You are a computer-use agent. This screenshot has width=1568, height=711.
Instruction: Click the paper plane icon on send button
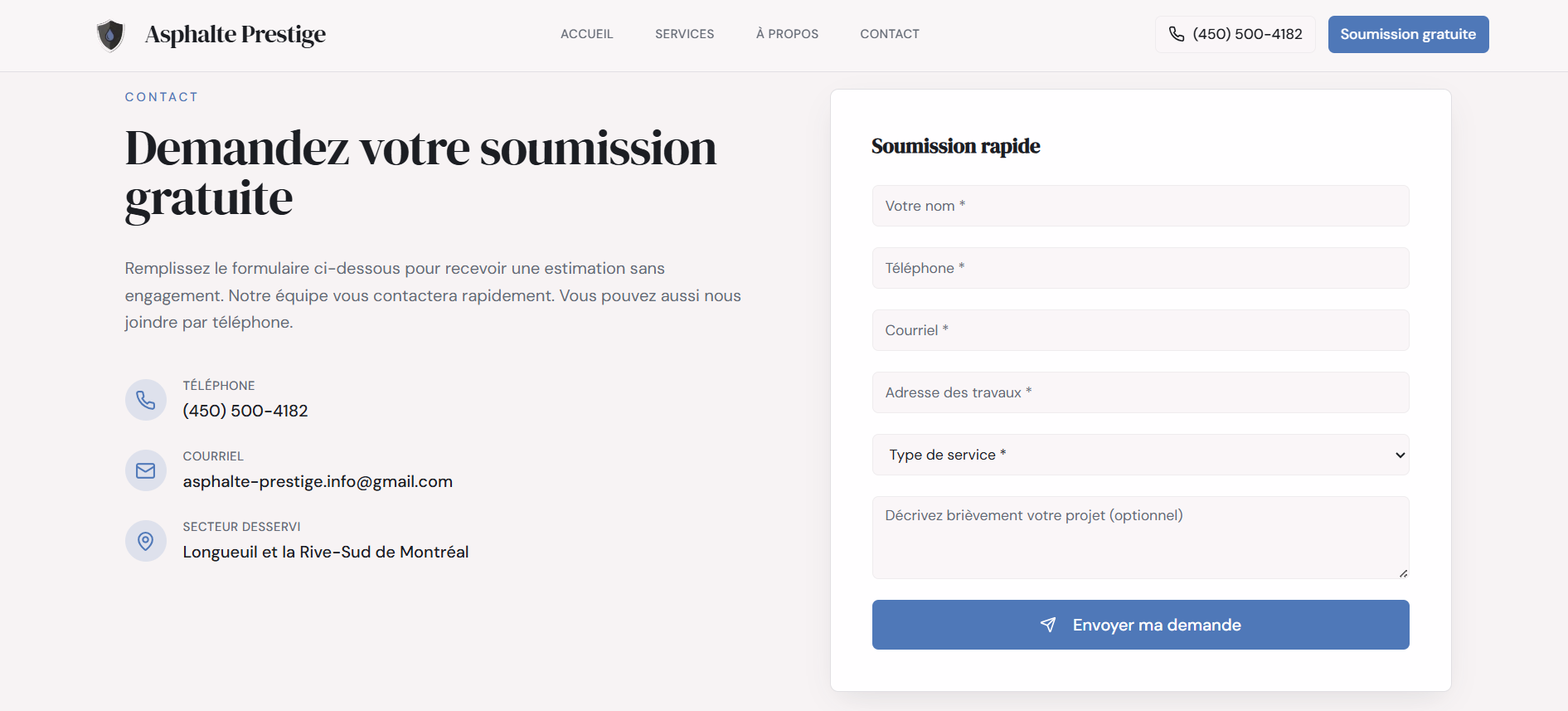(x=1048, y=625)
